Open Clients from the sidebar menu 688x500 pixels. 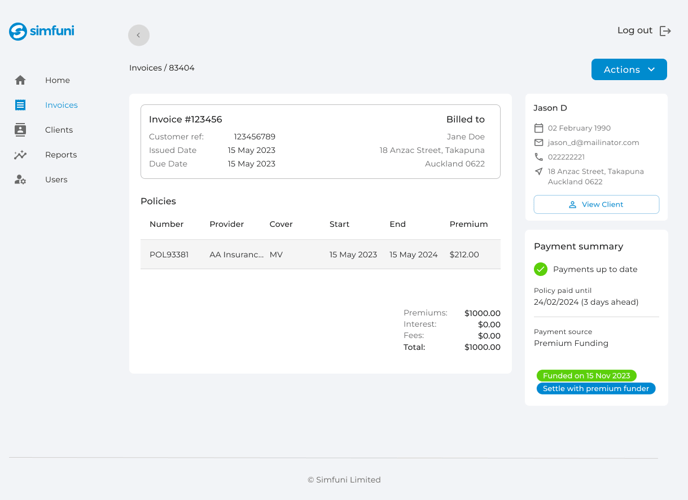coord(59,130)
